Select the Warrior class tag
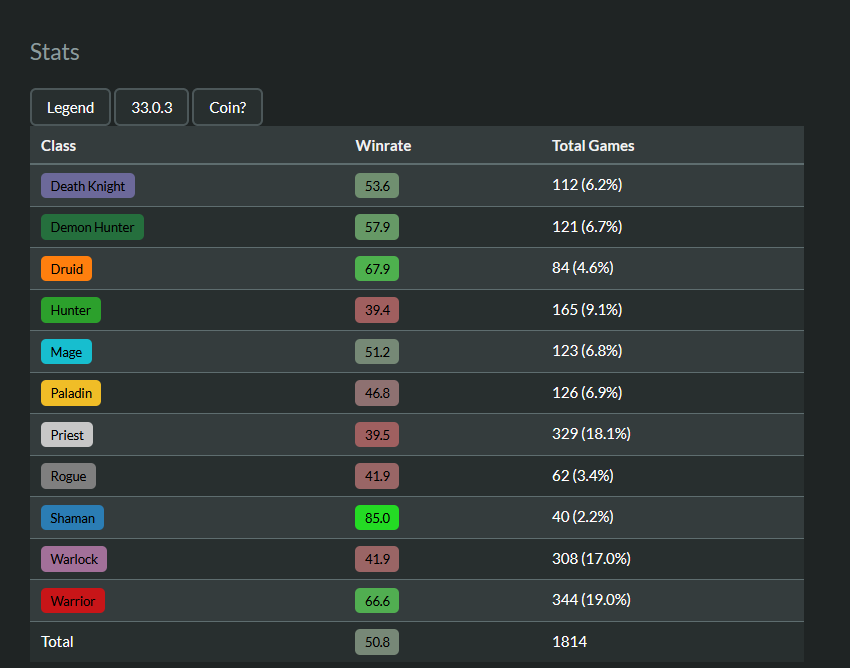The image size is (850, 668). 73,601
